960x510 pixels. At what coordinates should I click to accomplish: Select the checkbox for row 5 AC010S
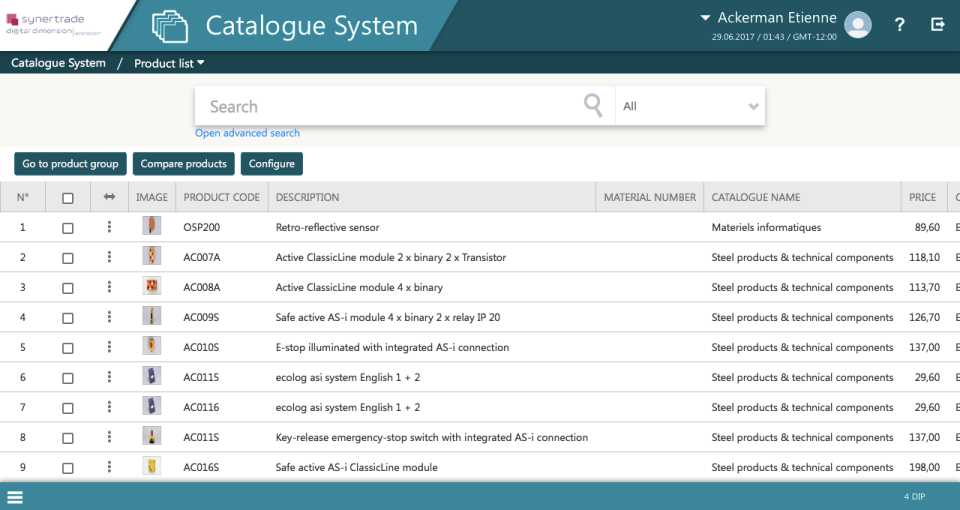point(68,348)
